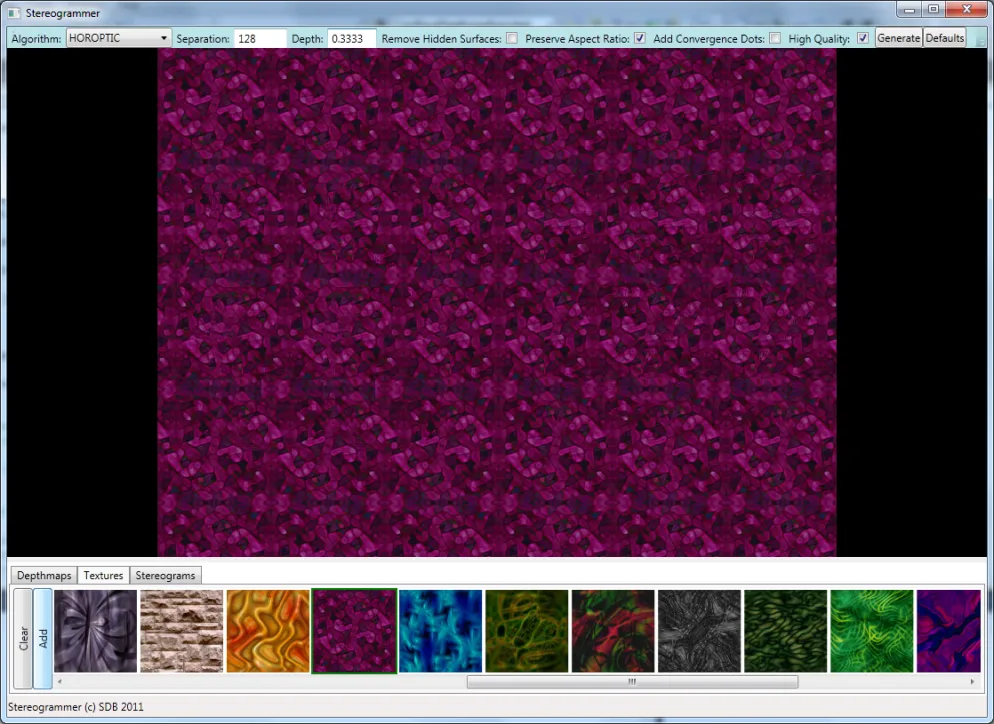Click the Generate button
The height and width of the screenshot is (724, 994).
click(x=898, y=38)
